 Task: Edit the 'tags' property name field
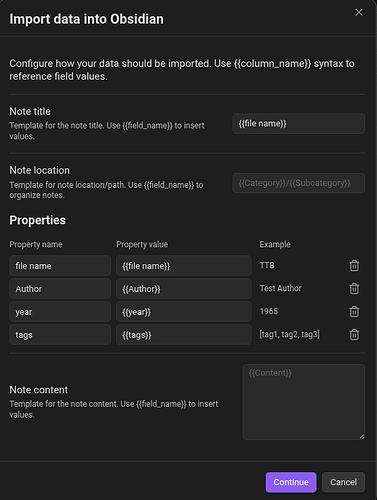coord(60,335)
